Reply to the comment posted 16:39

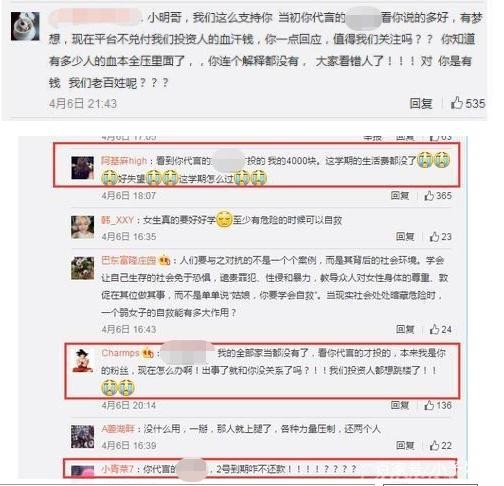(405, 445)
